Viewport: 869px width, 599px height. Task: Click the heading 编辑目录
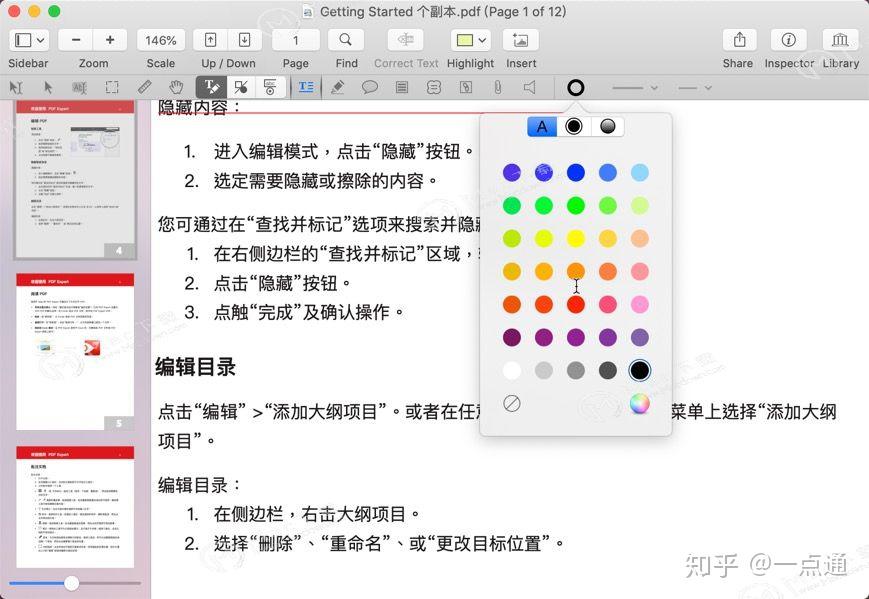tap(196, 367)
